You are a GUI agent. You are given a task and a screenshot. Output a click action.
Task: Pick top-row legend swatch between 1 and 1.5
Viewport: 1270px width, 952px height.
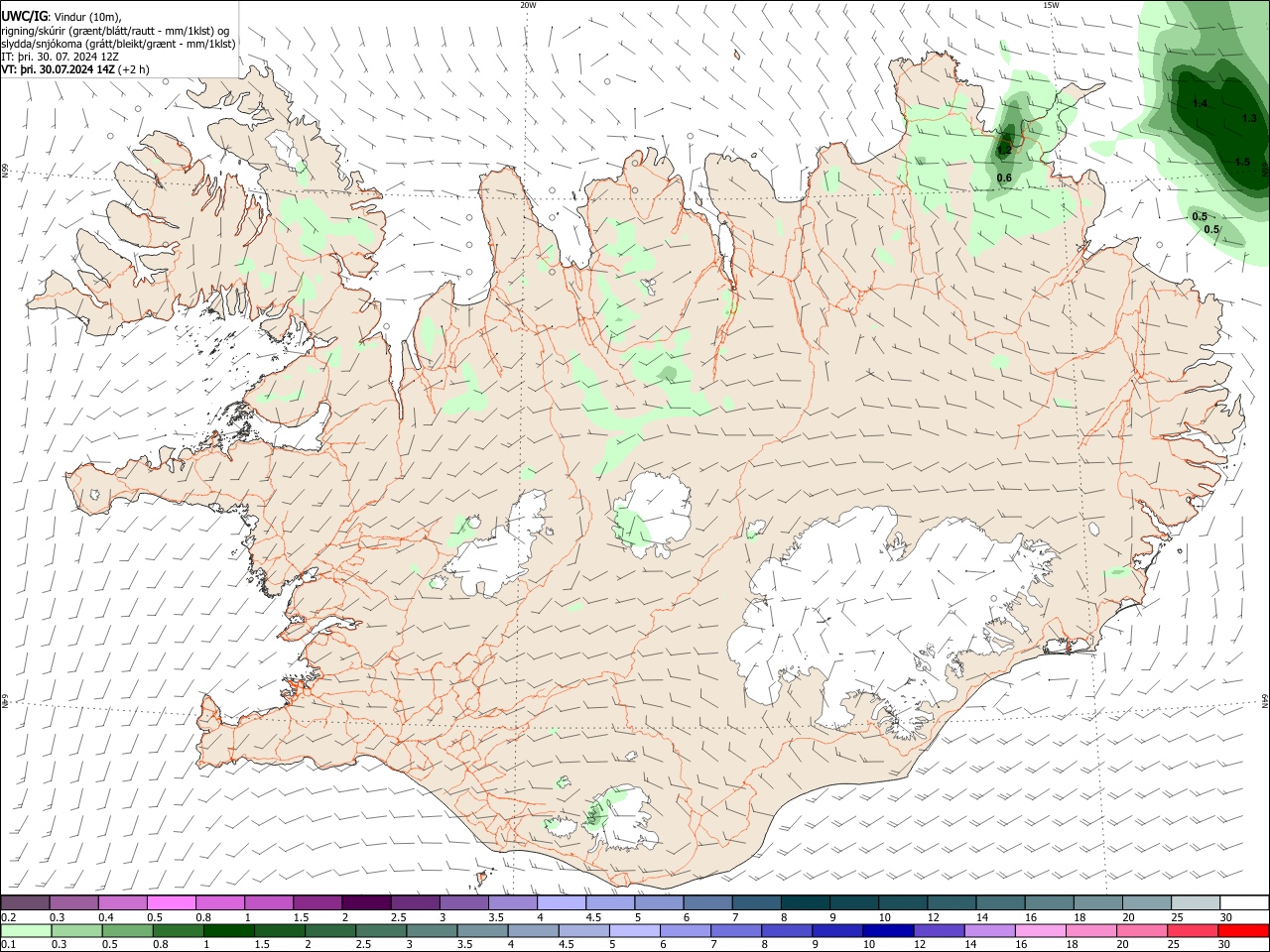point(269,903)
